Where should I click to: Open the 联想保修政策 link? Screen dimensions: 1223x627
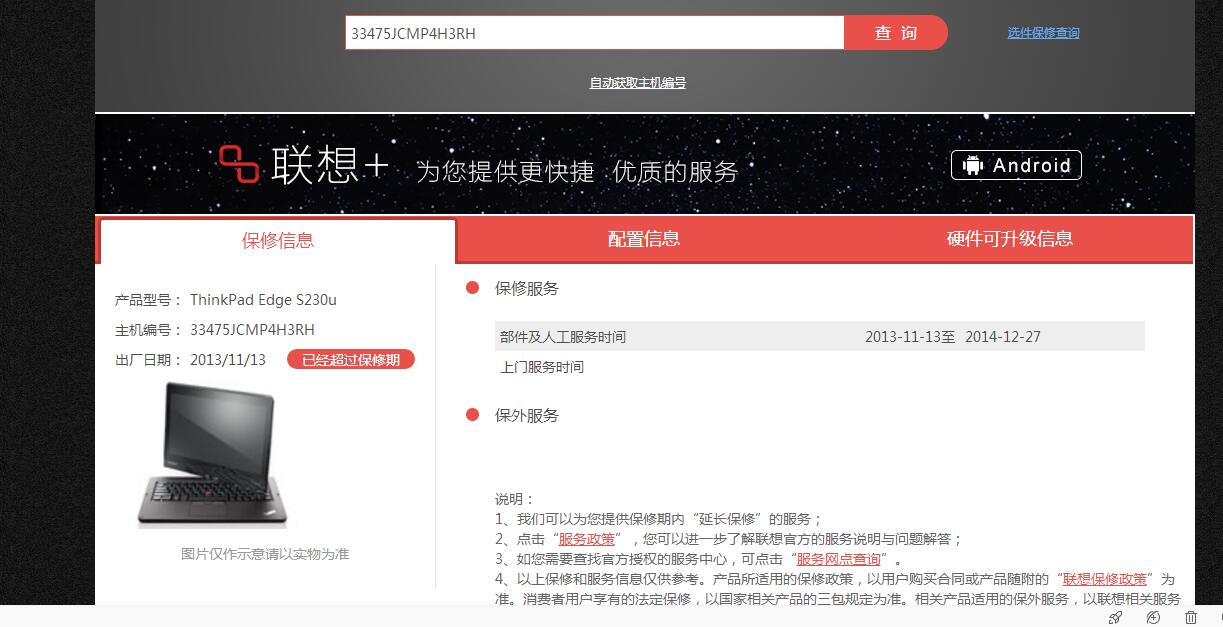[1105, 579]
